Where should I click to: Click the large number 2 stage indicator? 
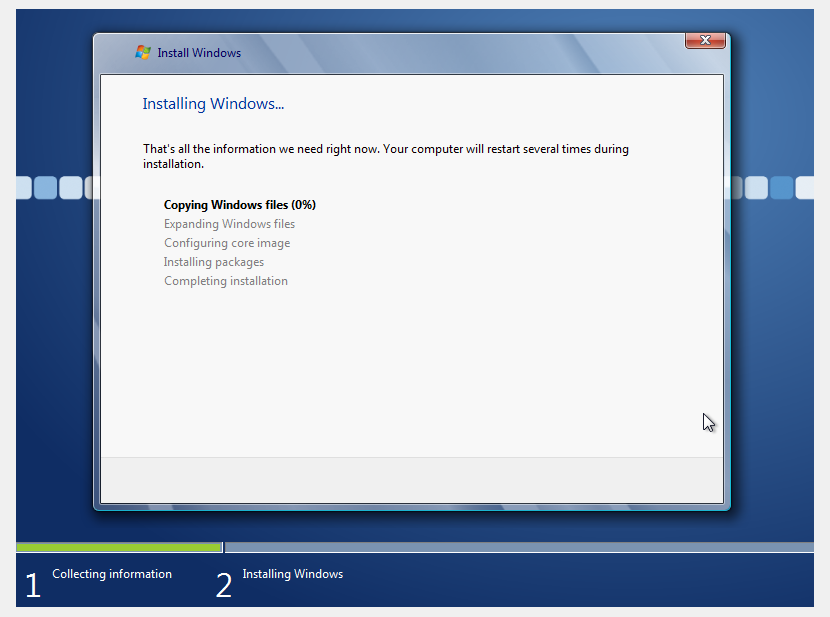click(224, 586)
